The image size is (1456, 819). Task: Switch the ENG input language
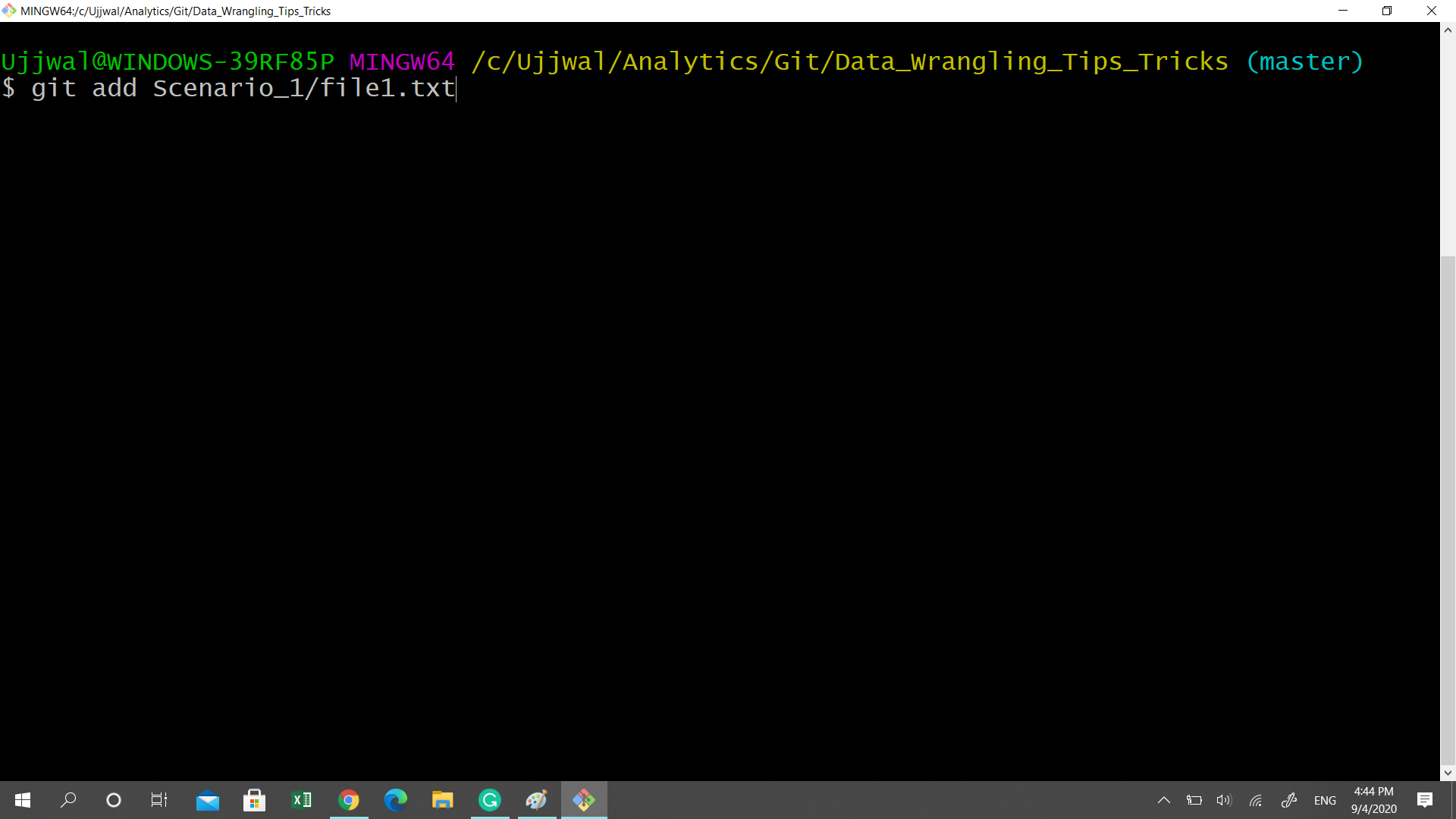pos(1325,800)
